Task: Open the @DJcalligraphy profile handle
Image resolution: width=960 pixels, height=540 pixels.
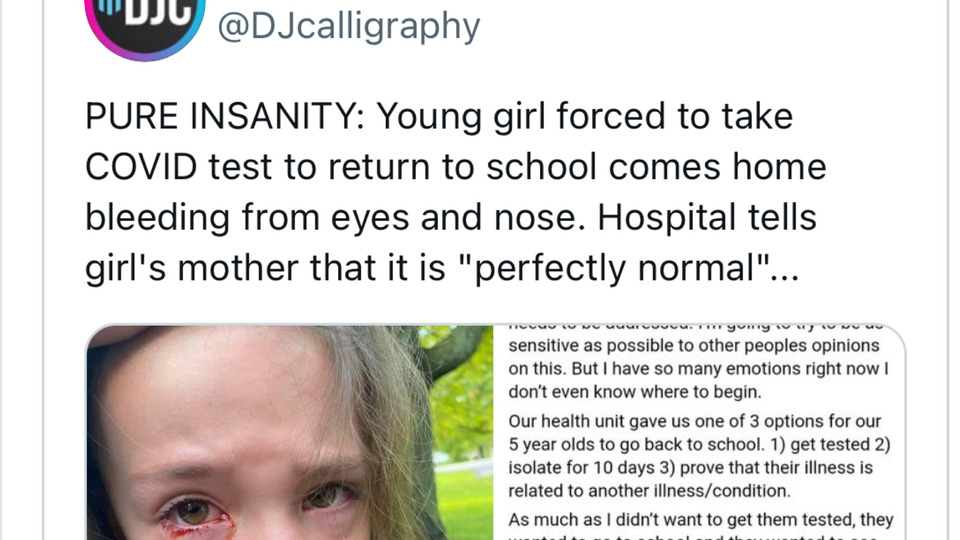Action: tap(348, 26)
